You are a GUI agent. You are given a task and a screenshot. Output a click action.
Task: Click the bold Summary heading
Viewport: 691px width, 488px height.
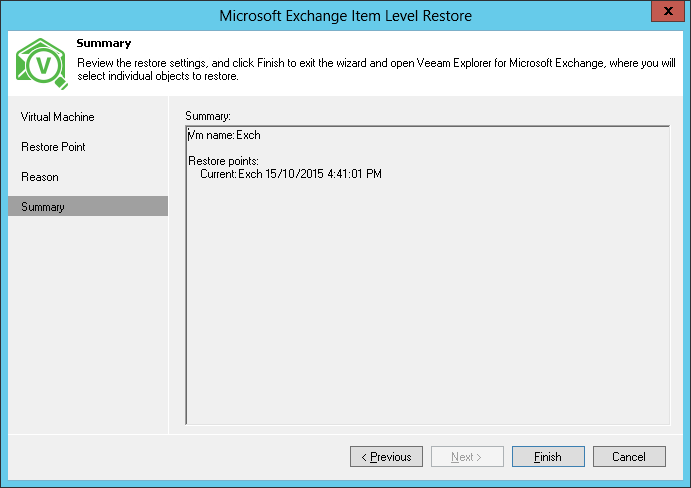click(x=104, y=43)
